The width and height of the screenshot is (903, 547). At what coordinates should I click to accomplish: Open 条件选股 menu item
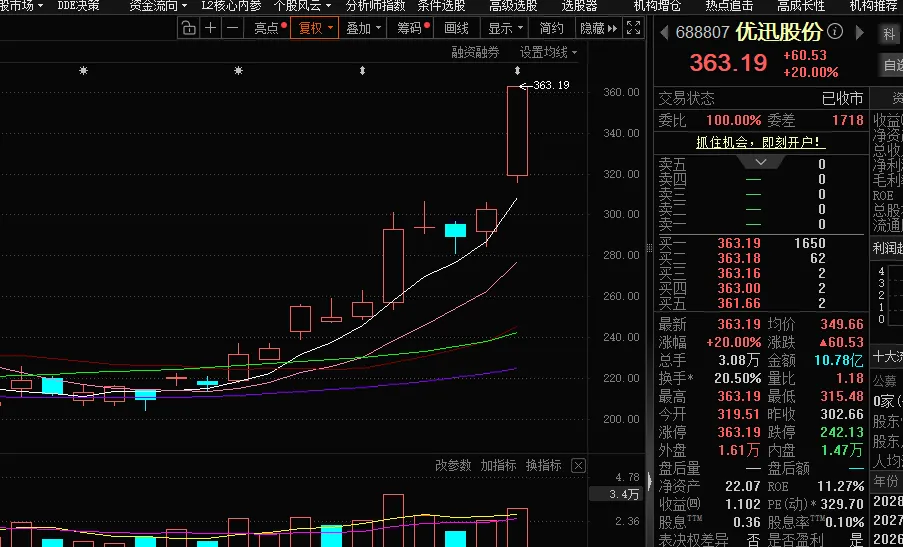tap(441, 6)
